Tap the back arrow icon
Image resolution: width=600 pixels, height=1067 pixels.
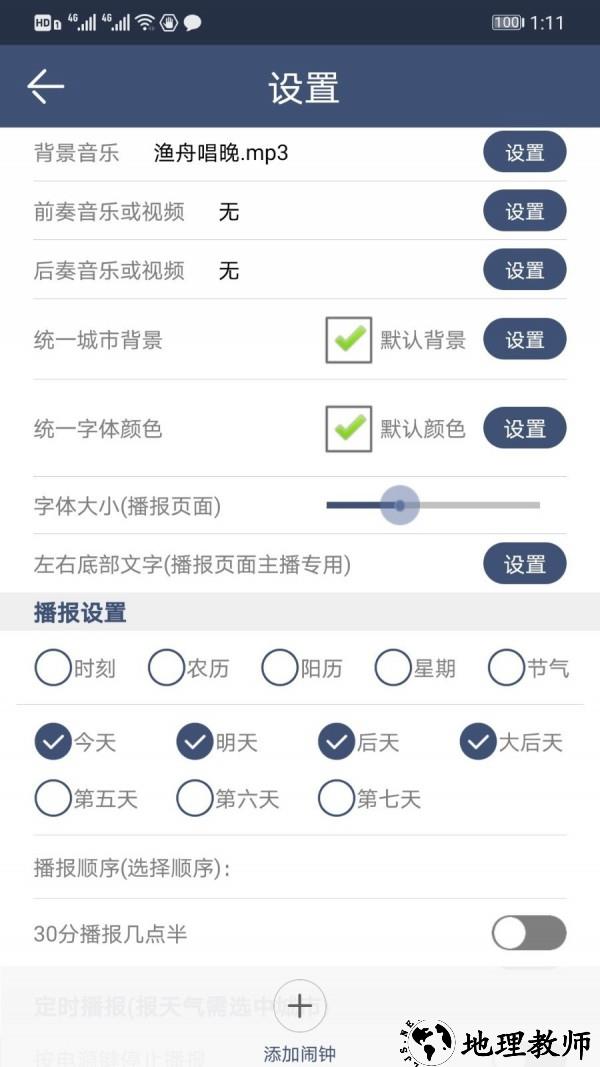click(x=46, y=87)
